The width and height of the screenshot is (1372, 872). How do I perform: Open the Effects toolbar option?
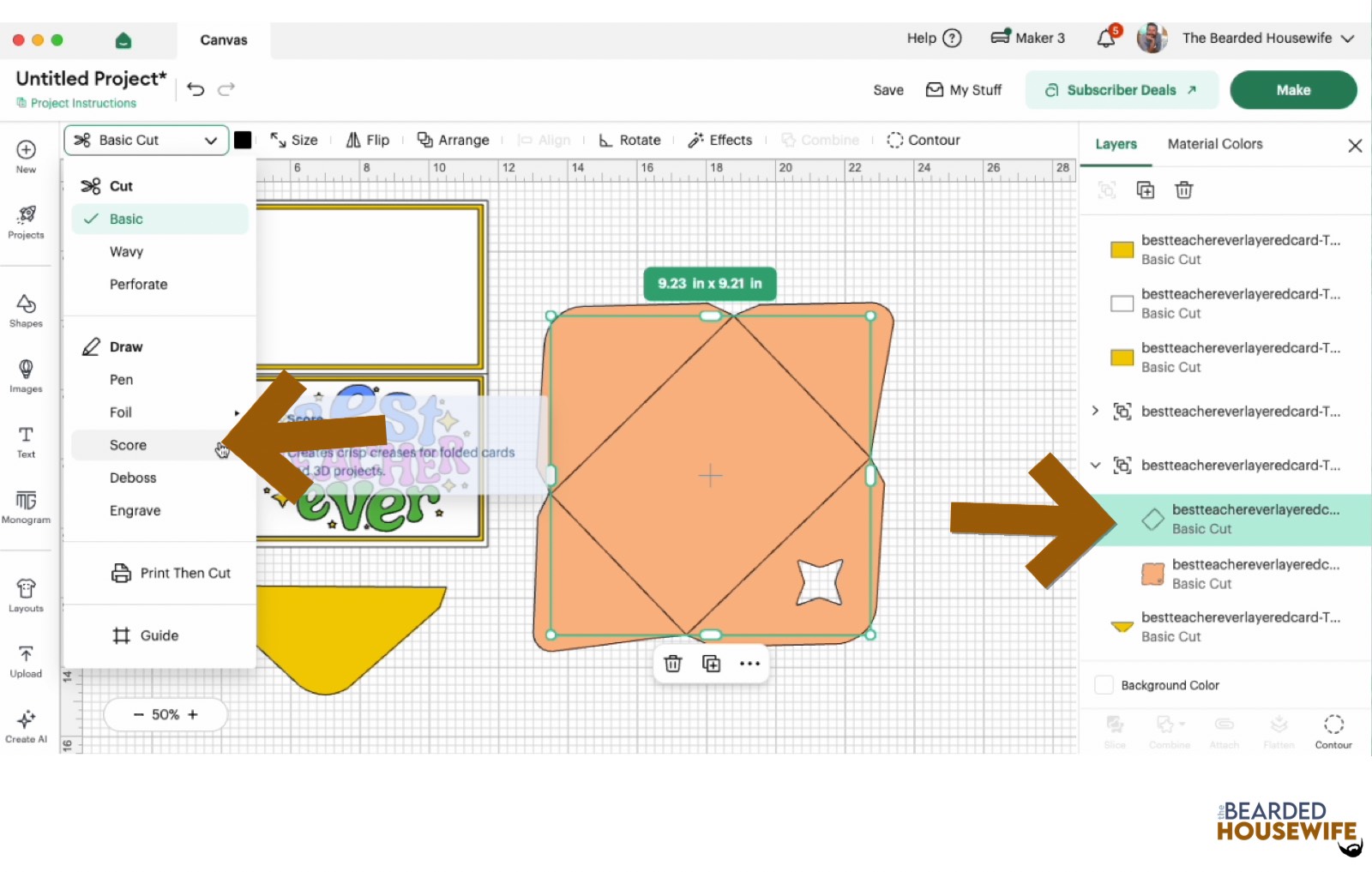pyautogui.click(x=720, y=141)
